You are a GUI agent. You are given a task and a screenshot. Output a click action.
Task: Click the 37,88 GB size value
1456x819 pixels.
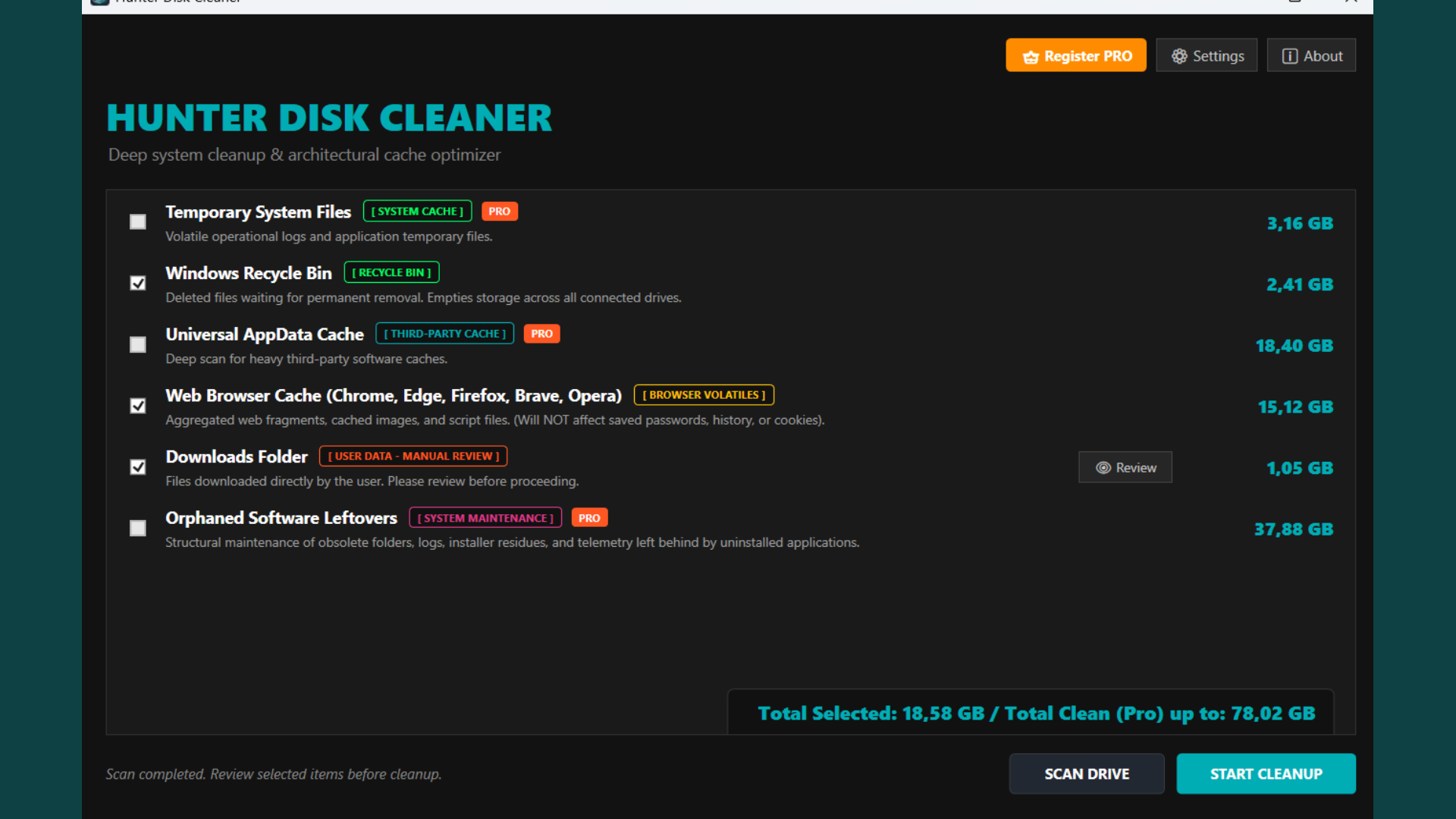pos(1294,529)
